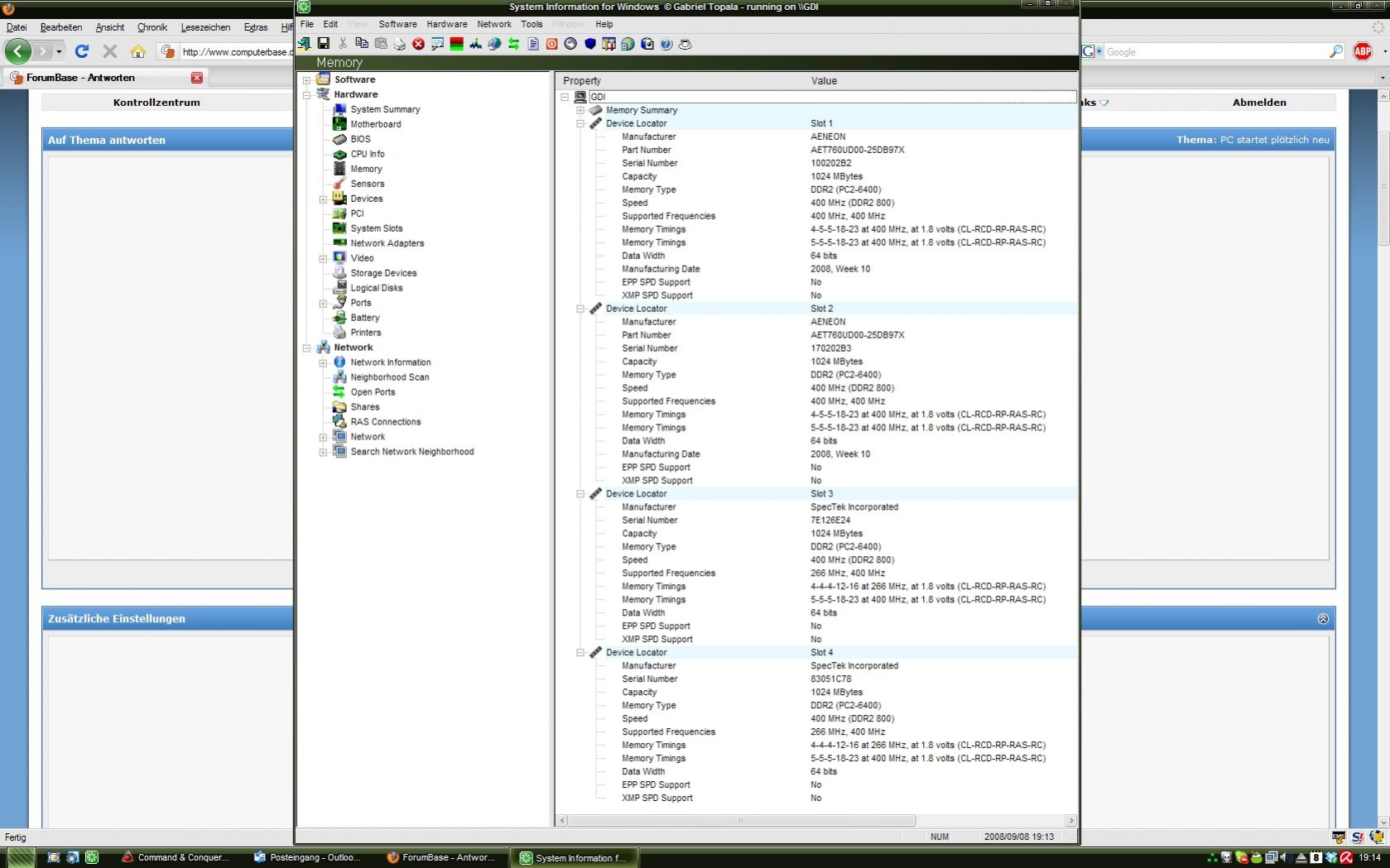Expand the Memory Summary node
The height and width of the screenshot is (868, 1390).
point(580,110)
